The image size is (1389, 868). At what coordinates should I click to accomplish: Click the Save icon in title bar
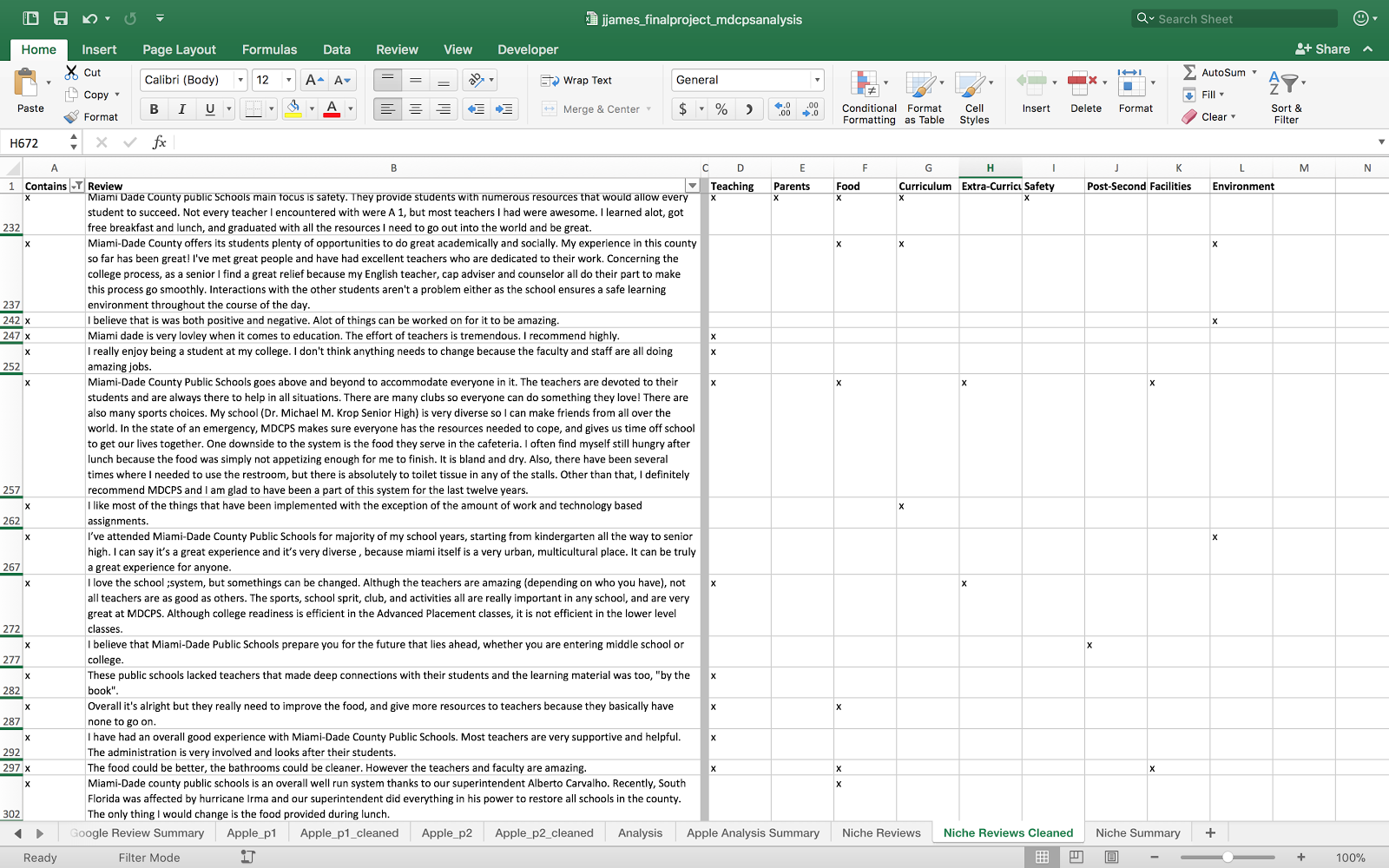(61, 18)
